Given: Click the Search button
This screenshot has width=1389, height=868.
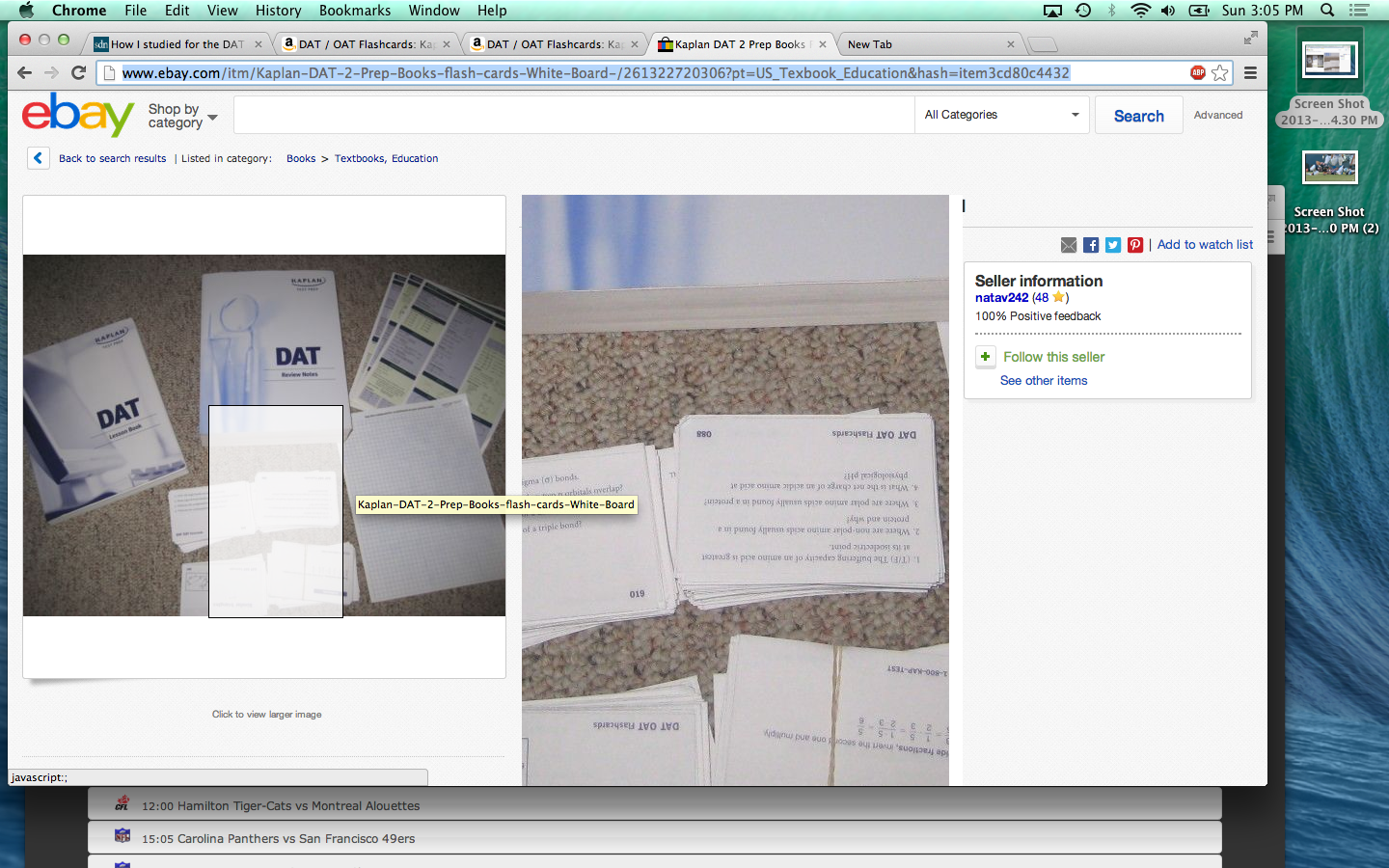Looking at the screenshot, I should pyautogui.click(x=1139, y=116).
